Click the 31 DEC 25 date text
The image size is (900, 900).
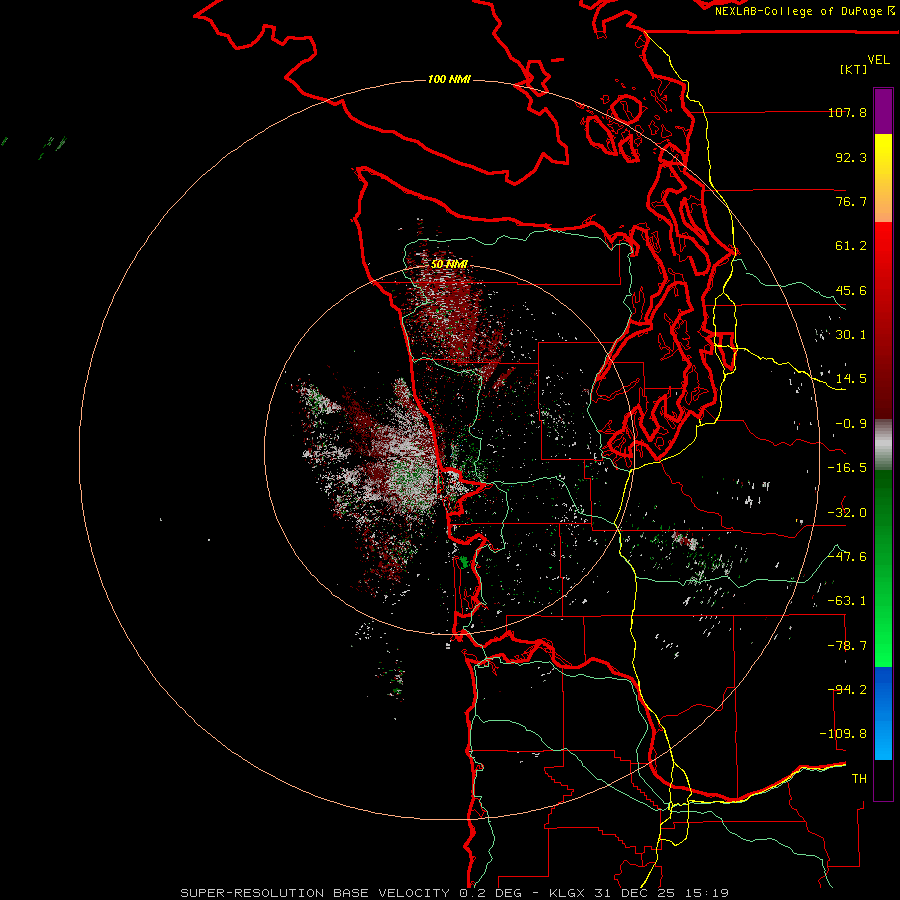coord(634,893)
